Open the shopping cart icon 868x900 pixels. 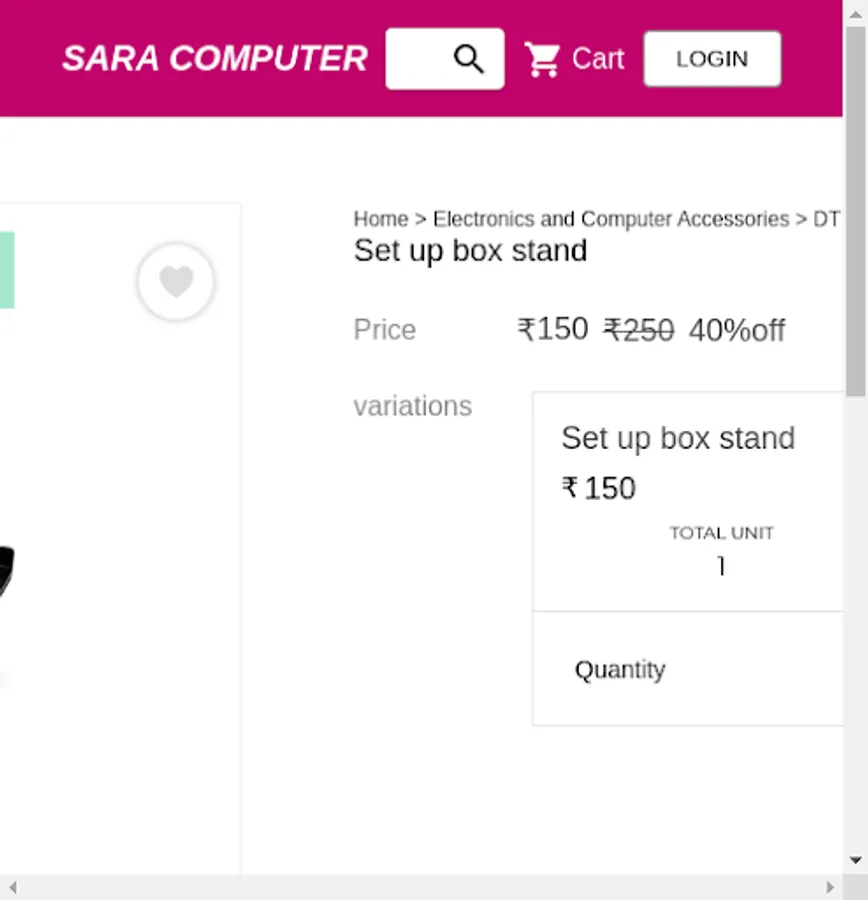[x=543, y=60]
